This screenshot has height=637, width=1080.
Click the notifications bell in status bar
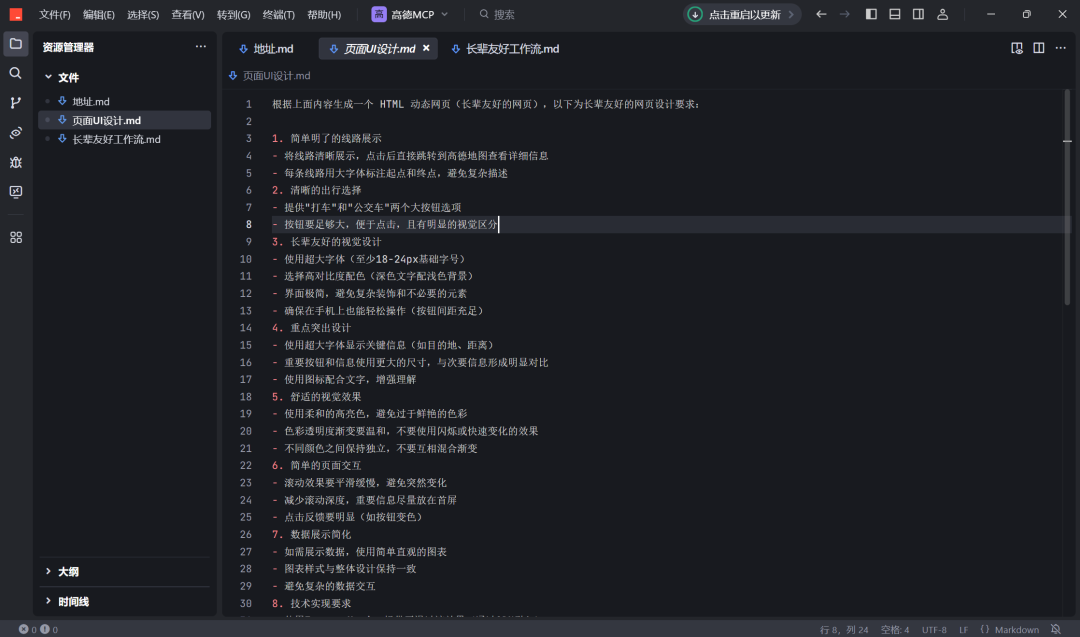[x=1056, y=629]
